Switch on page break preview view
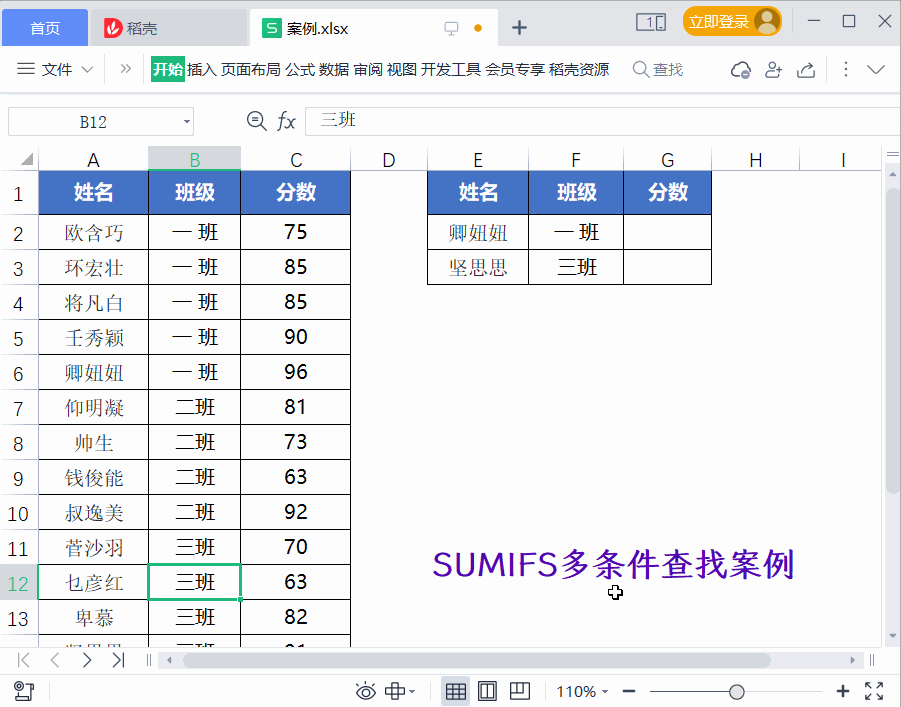 pos(519,690)
